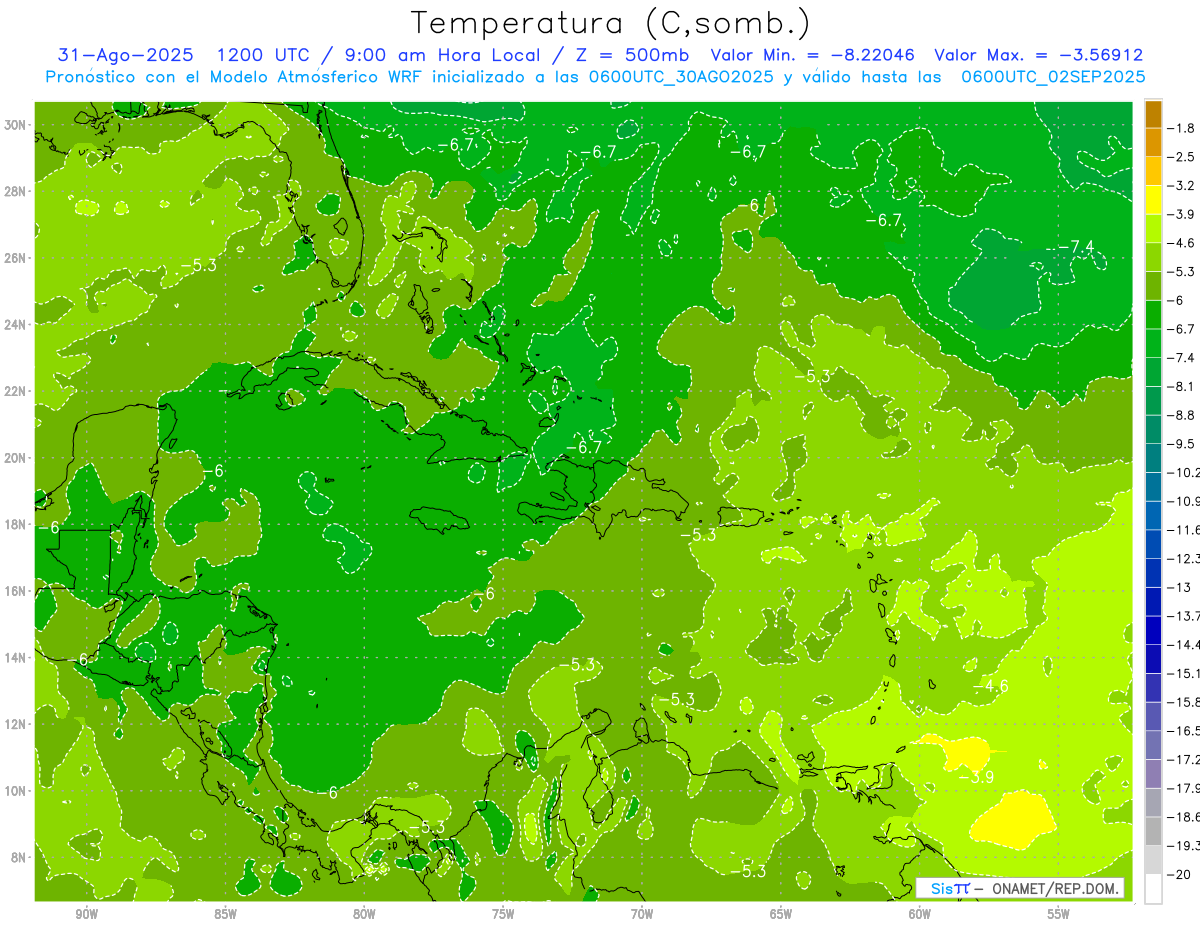Click the "18N" latitude axis label
Screen dimensions: 1200x927
(x=15, y=524)
